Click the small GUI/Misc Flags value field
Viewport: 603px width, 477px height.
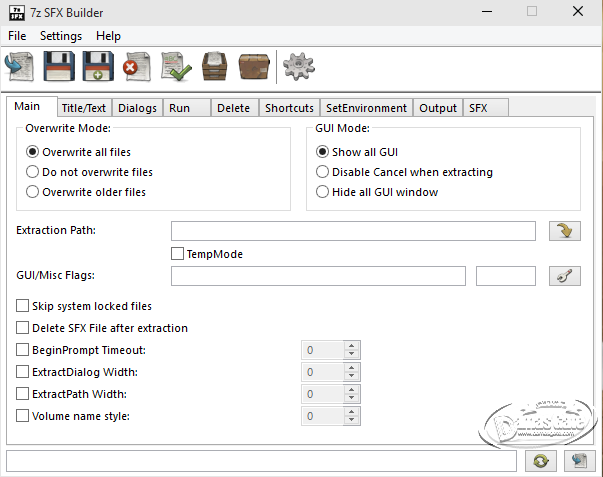tap(506, 276)
